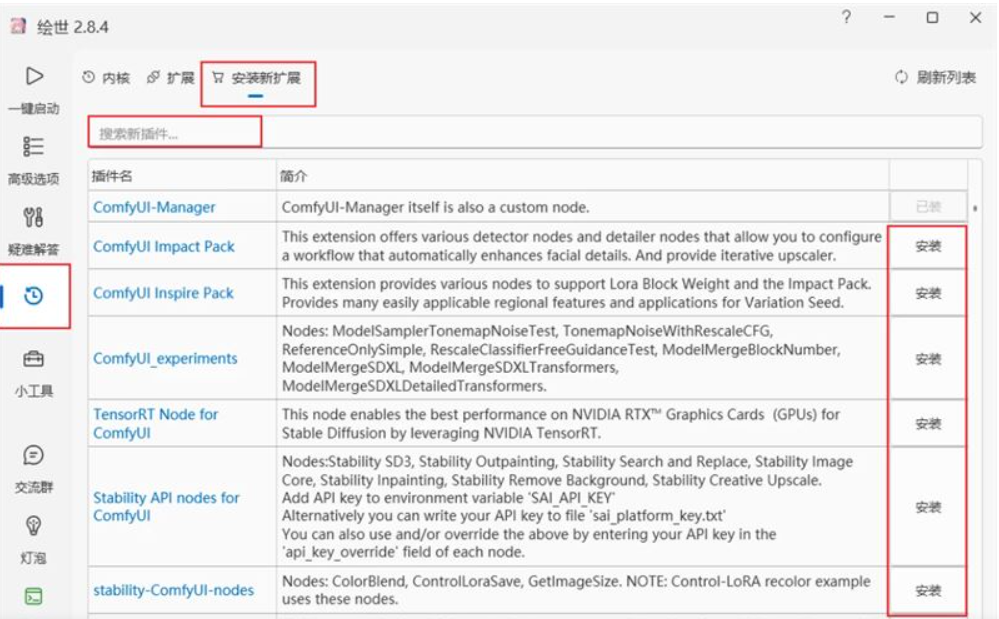Click the 高级选项 sidebar label
The image size is (999, 619).
pyautogui.click(x=33, y=179)
